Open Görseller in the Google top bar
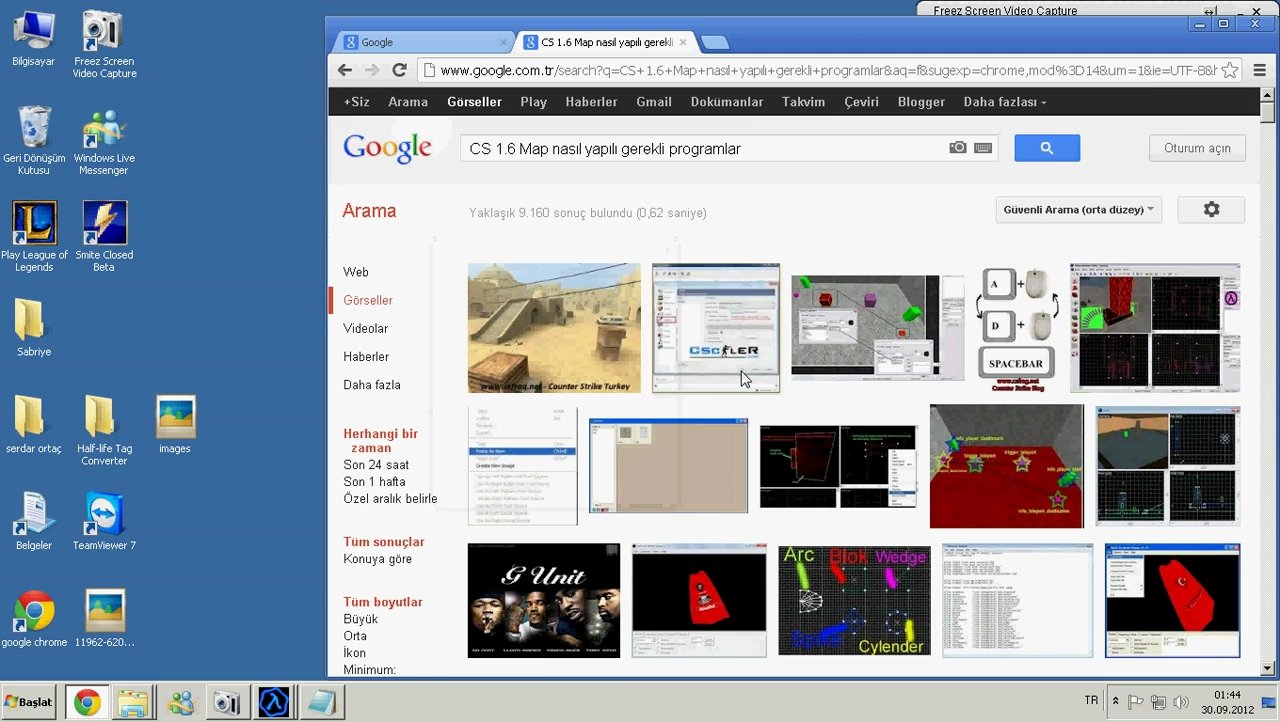Image resolution: width=1280 pixels, height=722 pixels. tap(474, 102)
